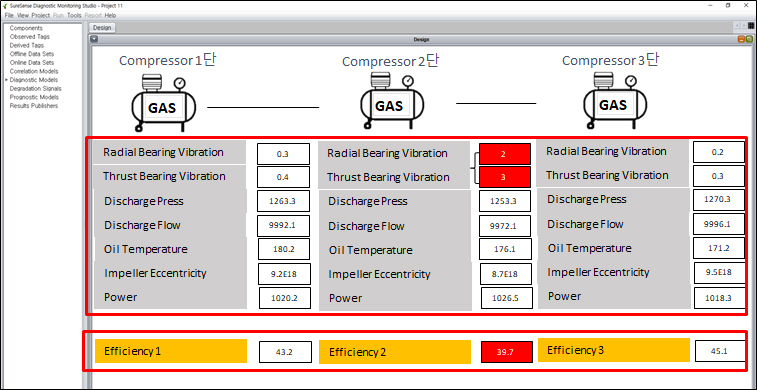Image resolution: width=757 pixels, height=390 pixels.
Task: Select Degradation Signals in the tree
Action: 35,89
